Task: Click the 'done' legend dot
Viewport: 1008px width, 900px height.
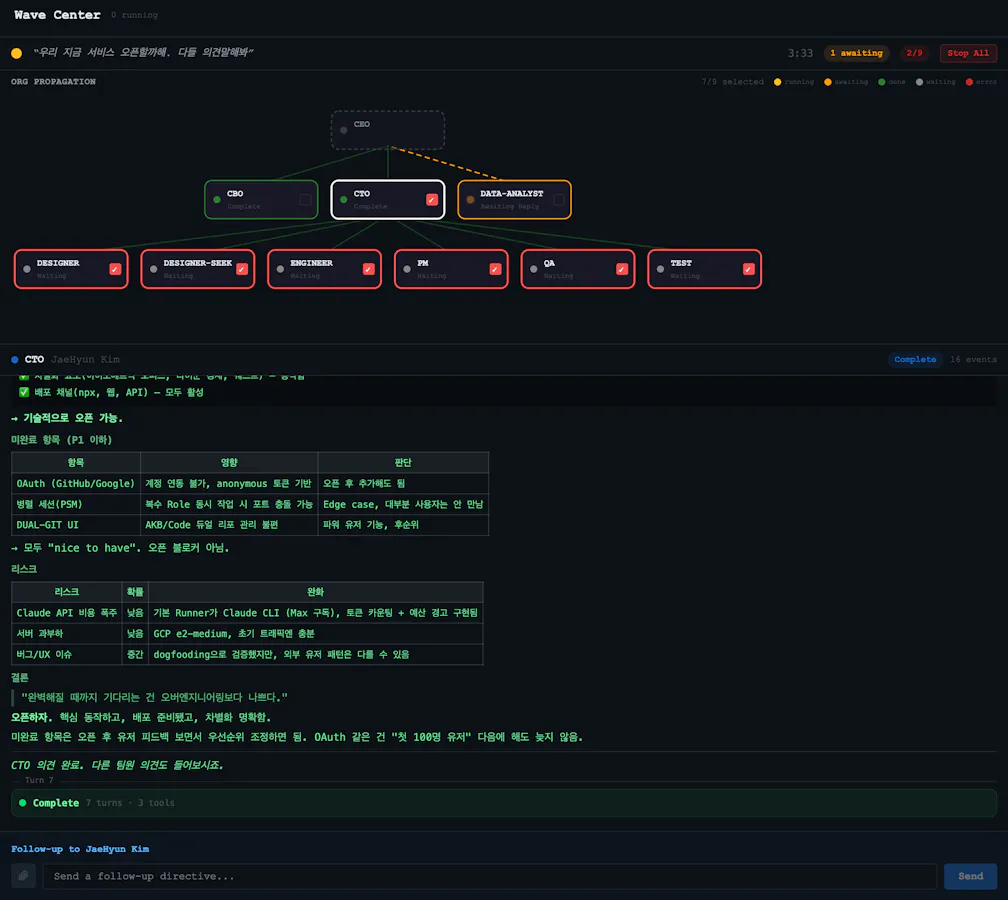Action: 881,82
